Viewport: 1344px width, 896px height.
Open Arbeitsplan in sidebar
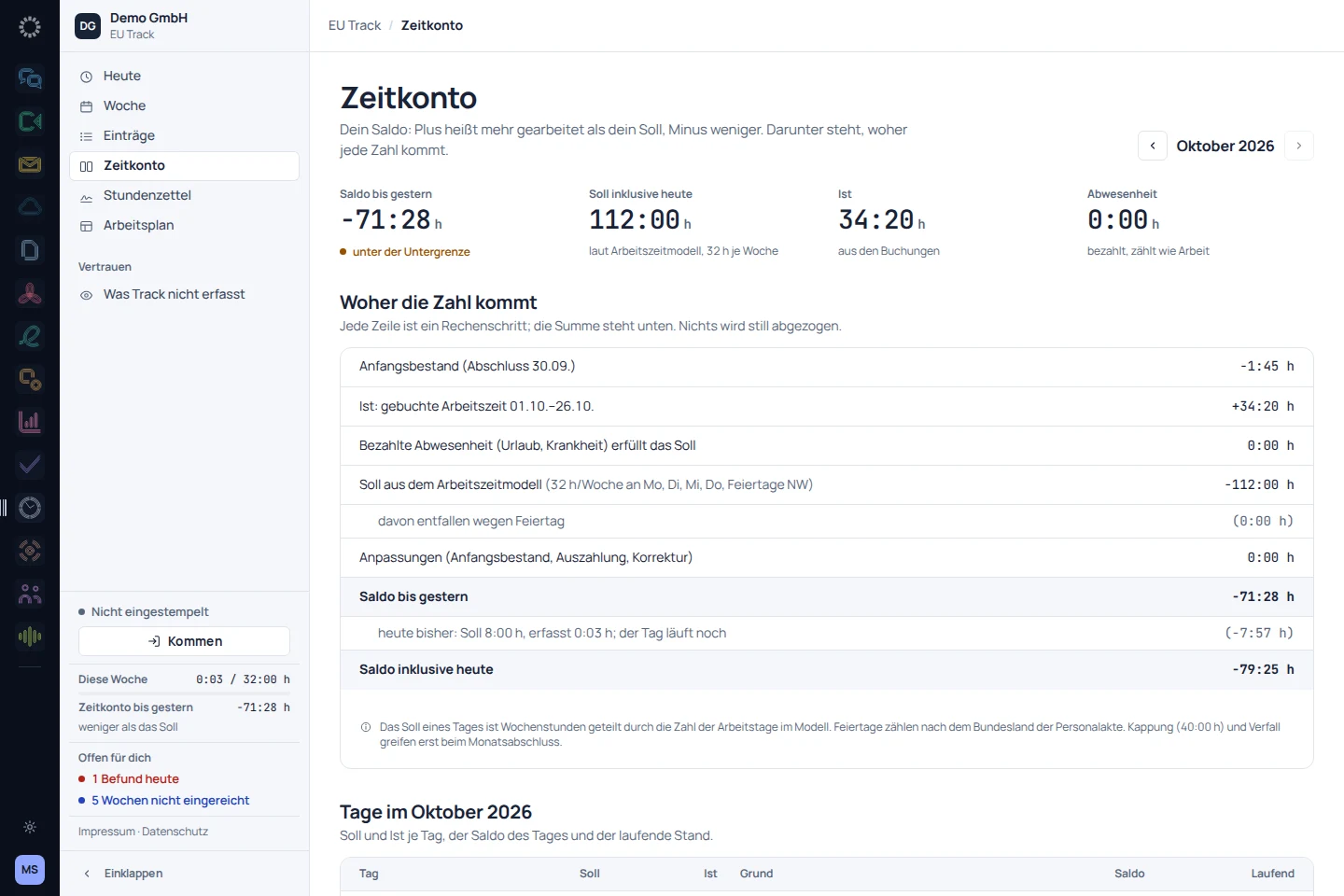point(185,226)
